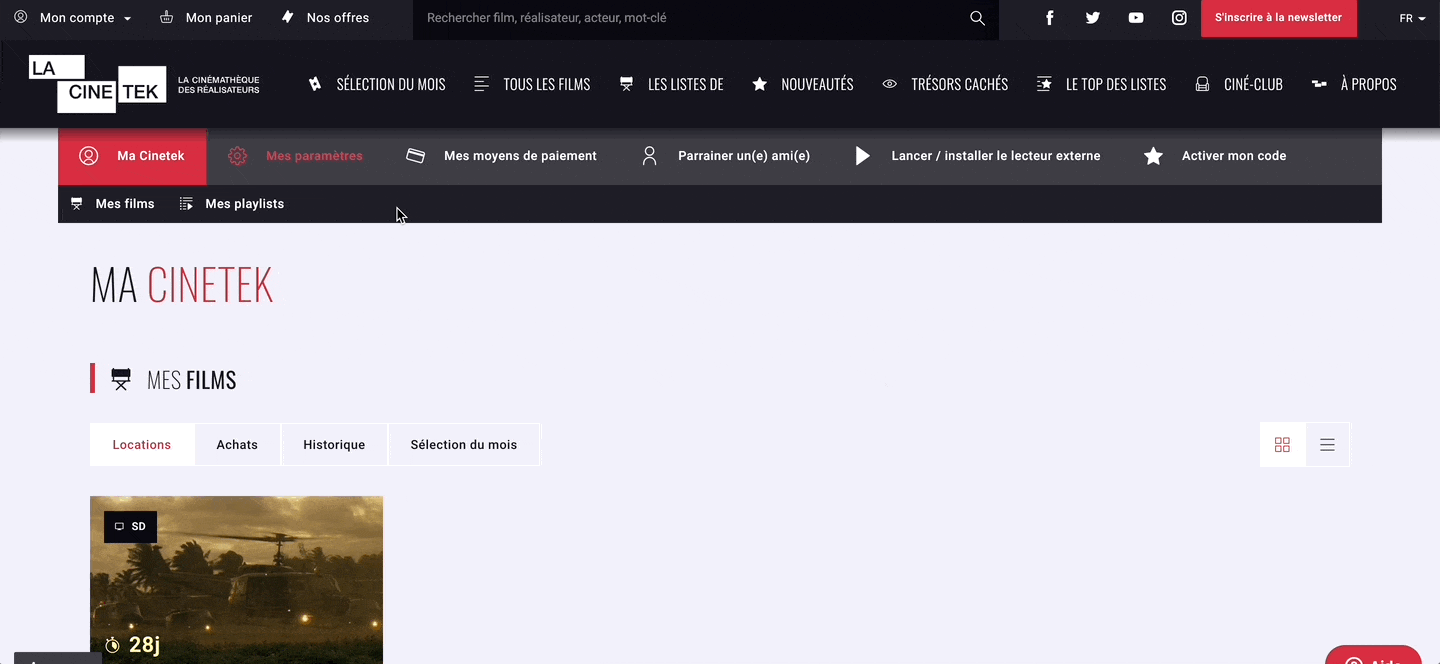Screen dimensions: 1440x664
Task: Open the YouTube channel icon
Action: 1136,17
